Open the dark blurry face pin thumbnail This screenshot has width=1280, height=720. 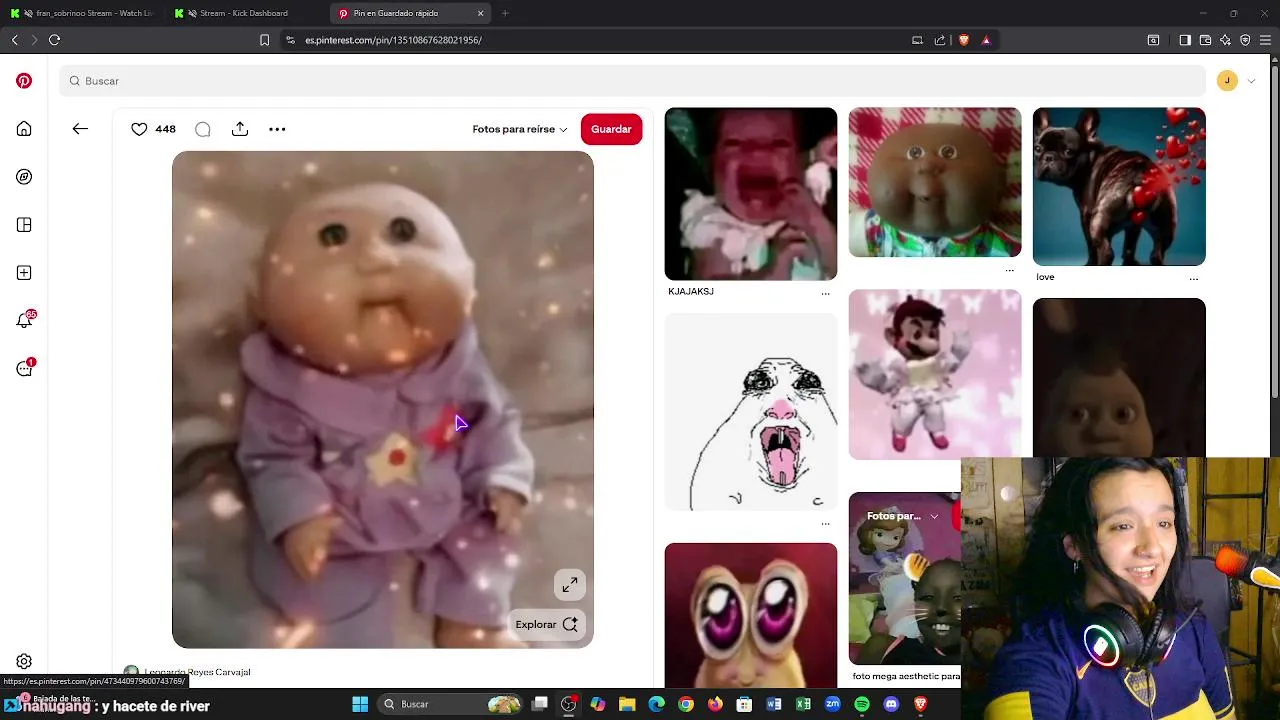click(1119, 378)
